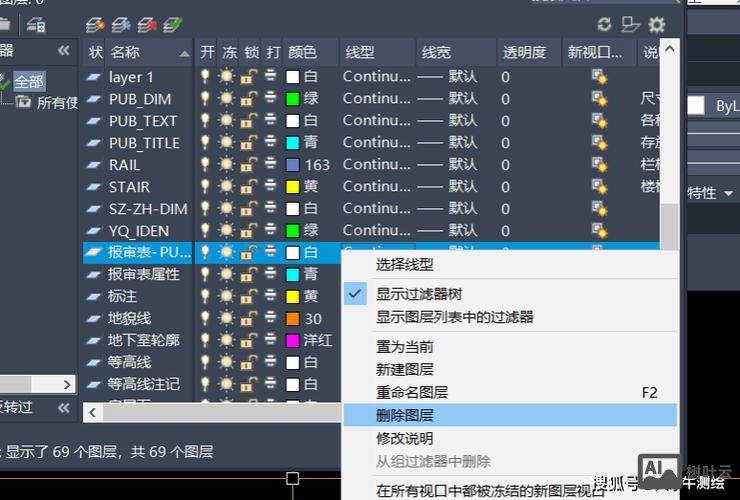Screen dimensions: 740x500
Task: Toggle the bulb for 标注 layer
Action: [205, 296]
